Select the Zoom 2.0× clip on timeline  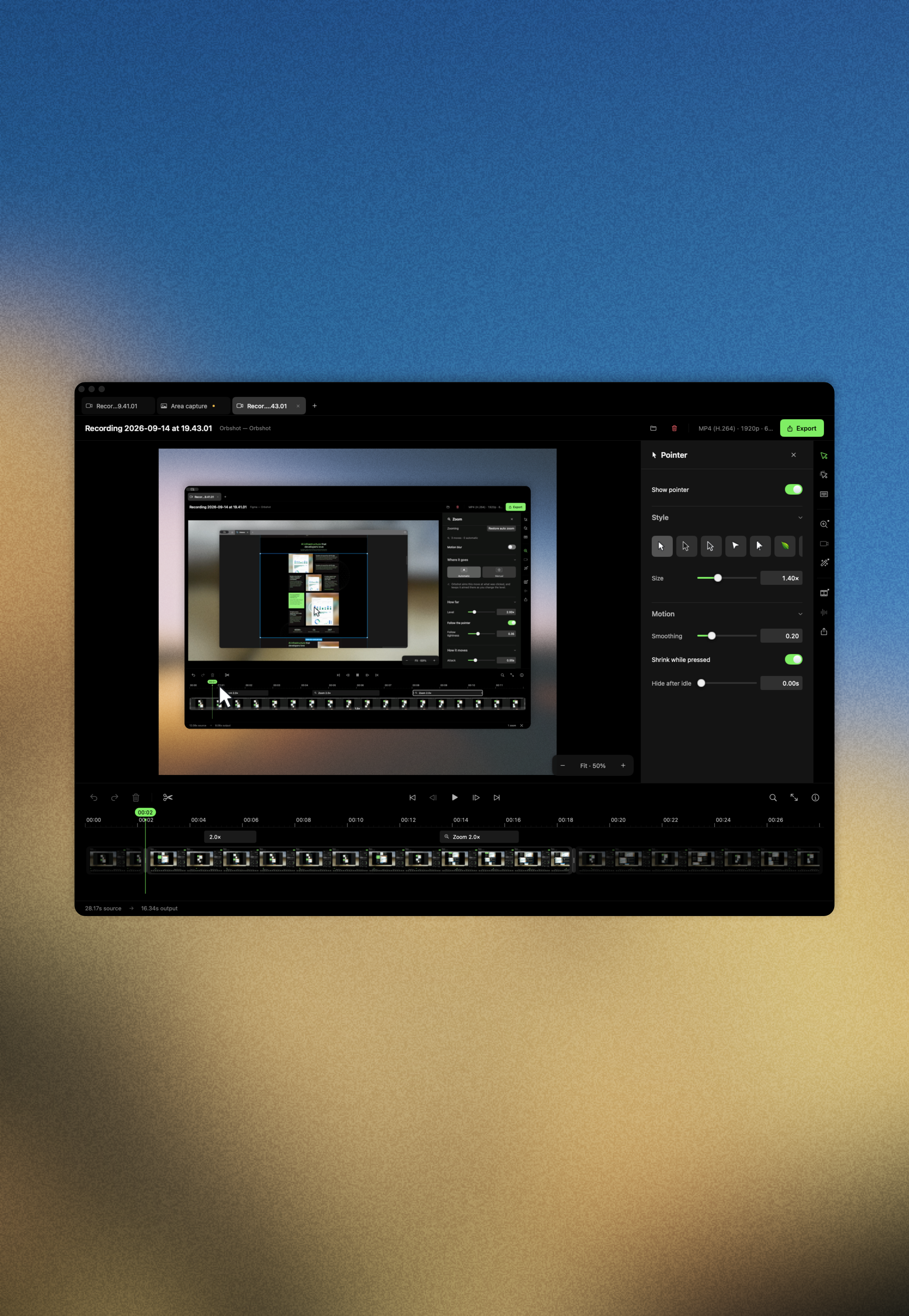coord(479,837)
